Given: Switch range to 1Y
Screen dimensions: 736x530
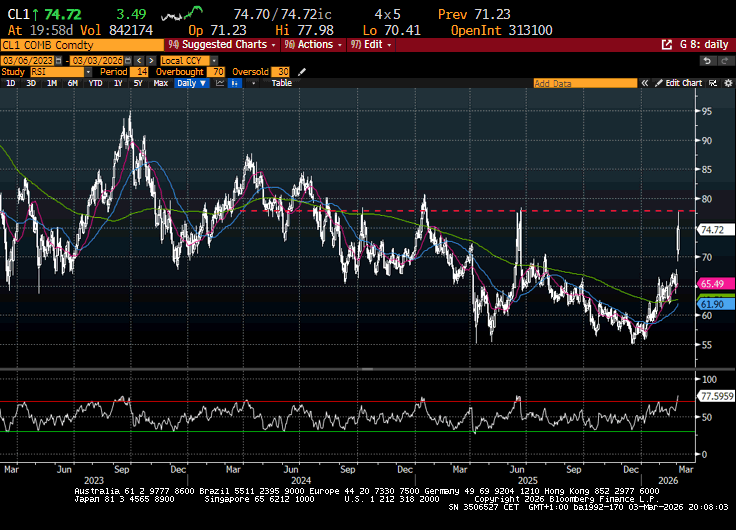Looking at the screenshot, I should [119, 83].
